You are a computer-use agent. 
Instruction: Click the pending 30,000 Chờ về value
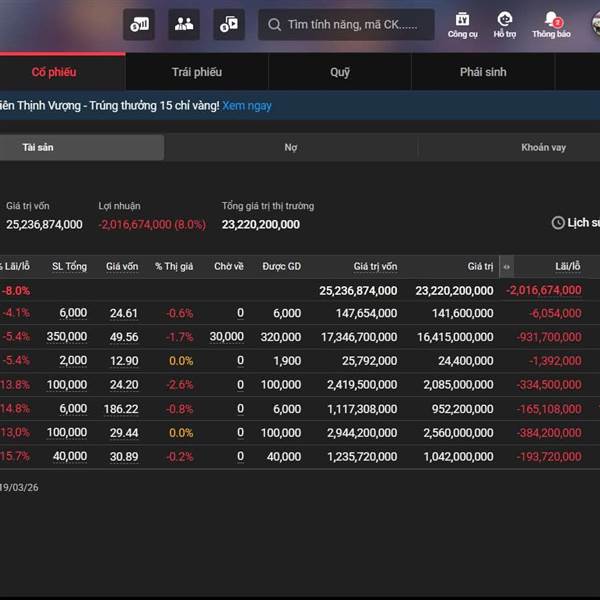[x=227, y=337]
